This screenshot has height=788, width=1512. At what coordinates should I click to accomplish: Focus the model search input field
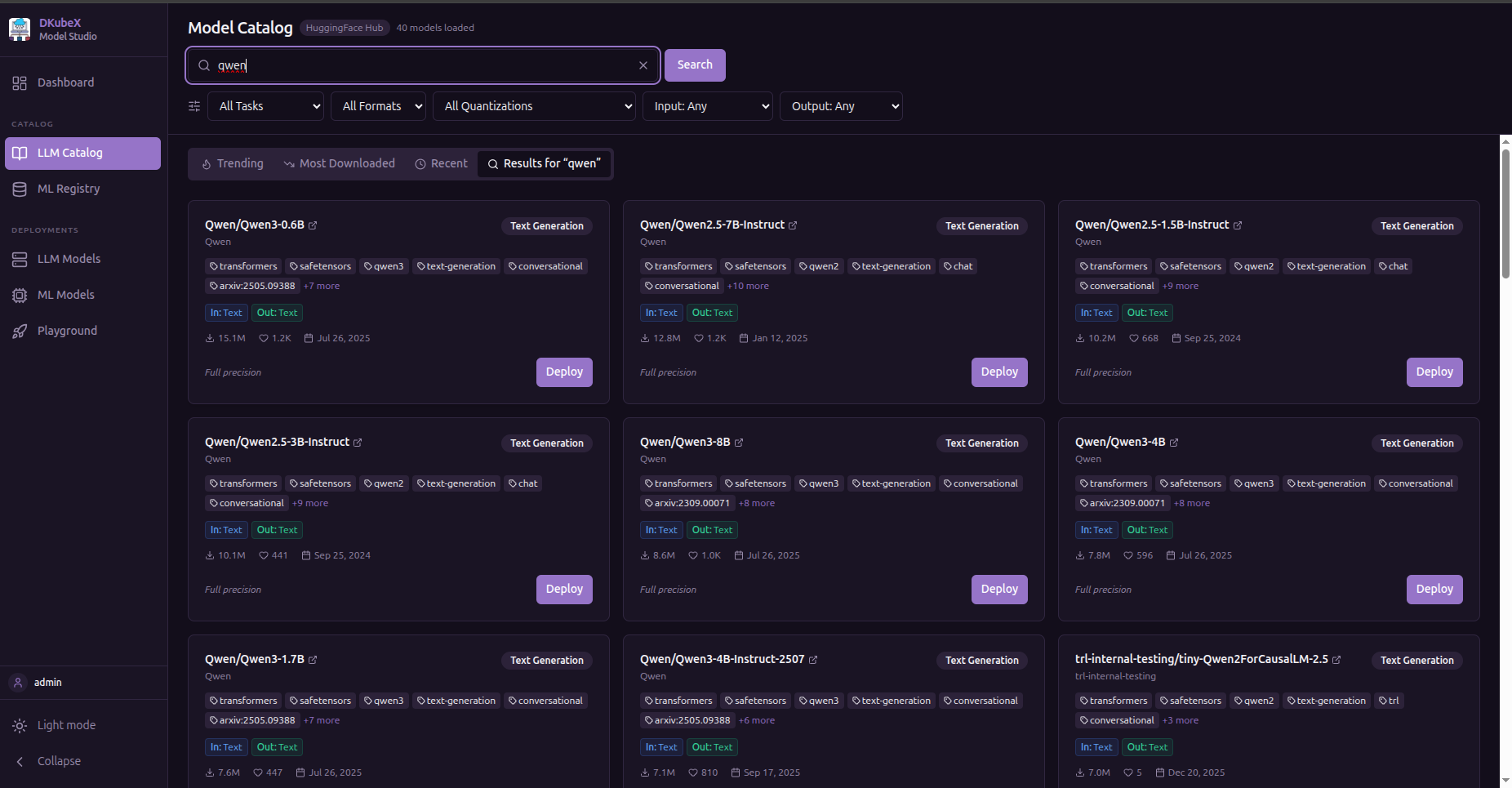423,65
